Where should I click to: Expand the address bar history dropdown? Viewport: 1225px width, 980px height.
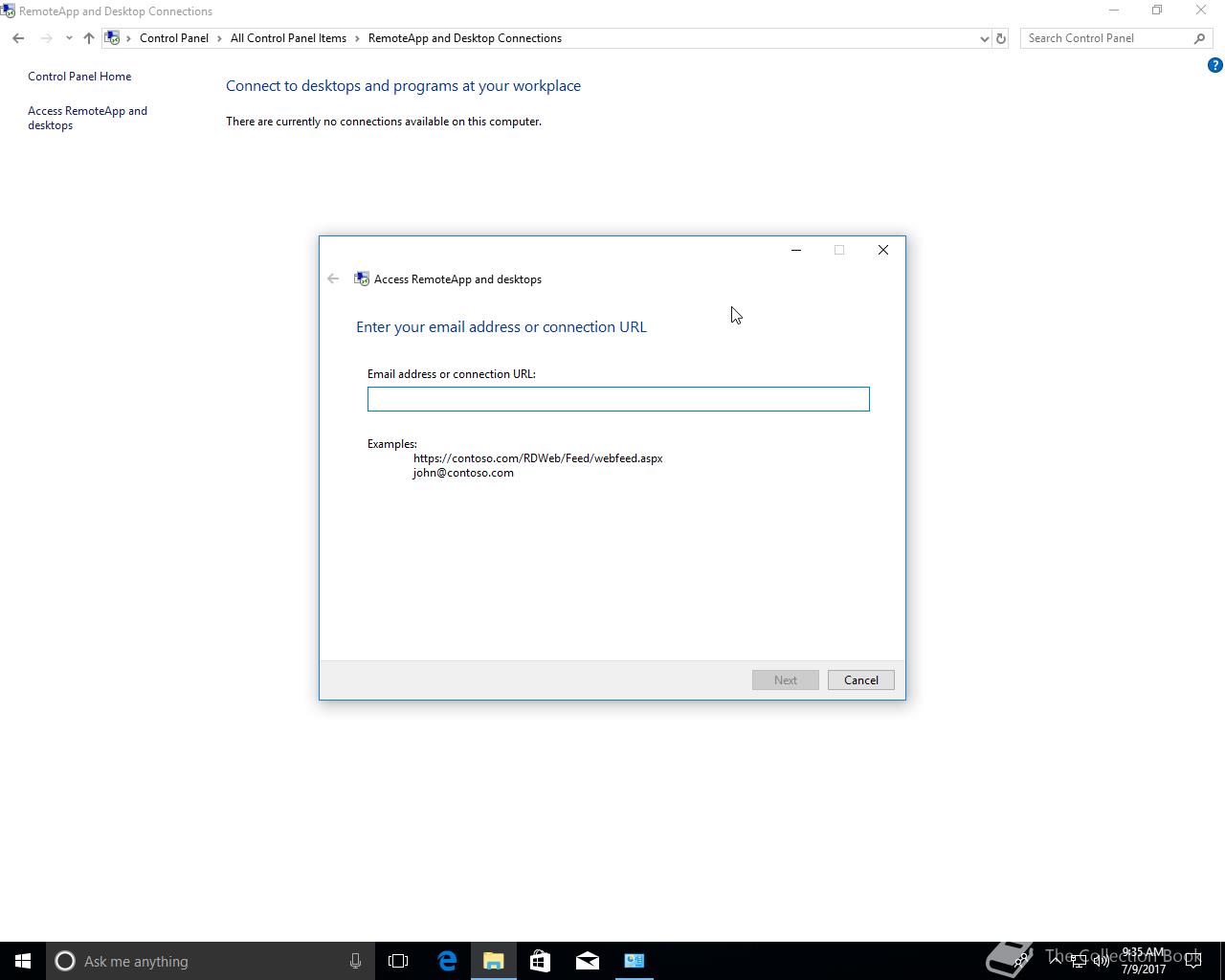tap(984, 38)
